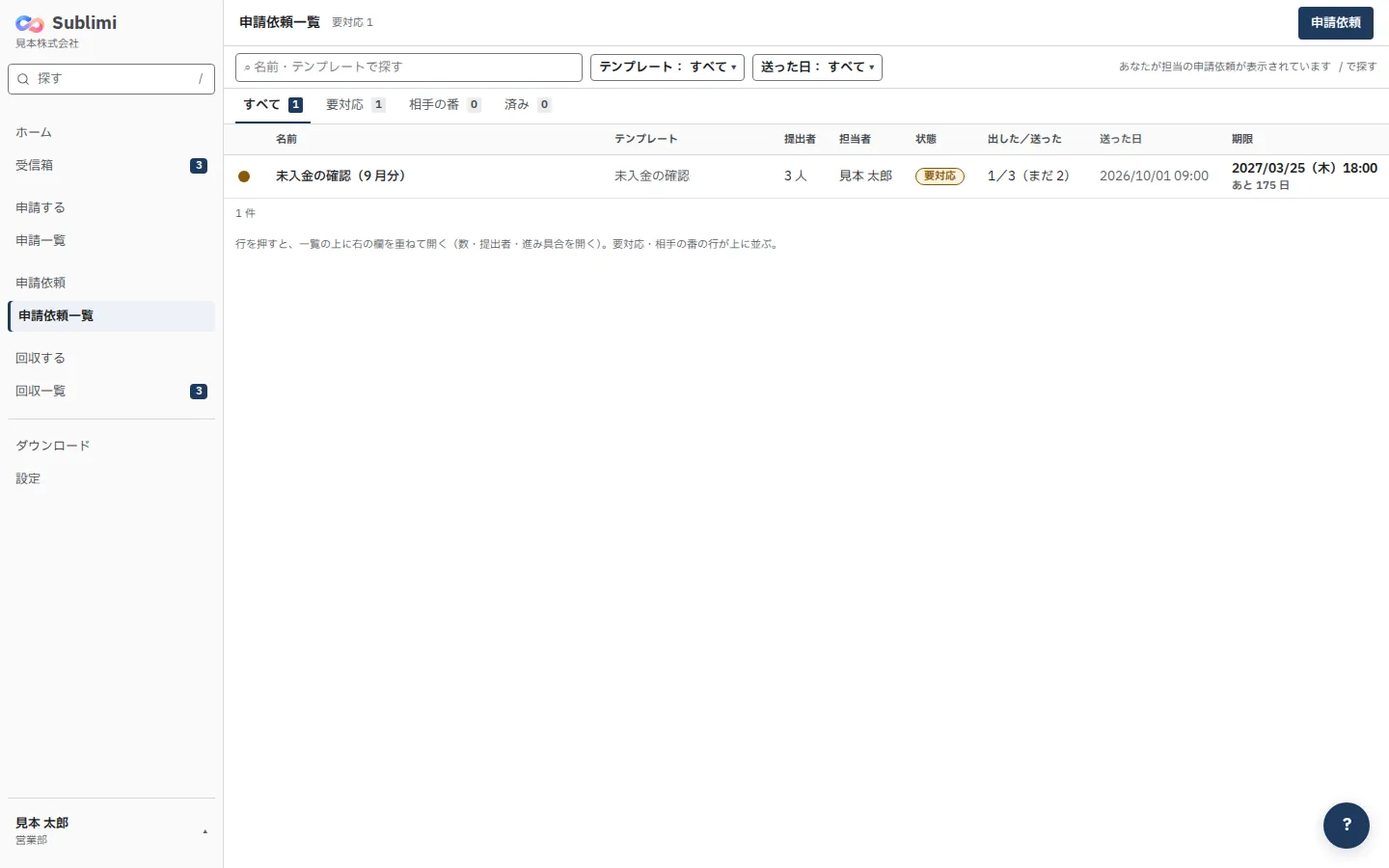Click the 未入金の確認 template cell
1389x868 pixels.
tap(652, 176)
